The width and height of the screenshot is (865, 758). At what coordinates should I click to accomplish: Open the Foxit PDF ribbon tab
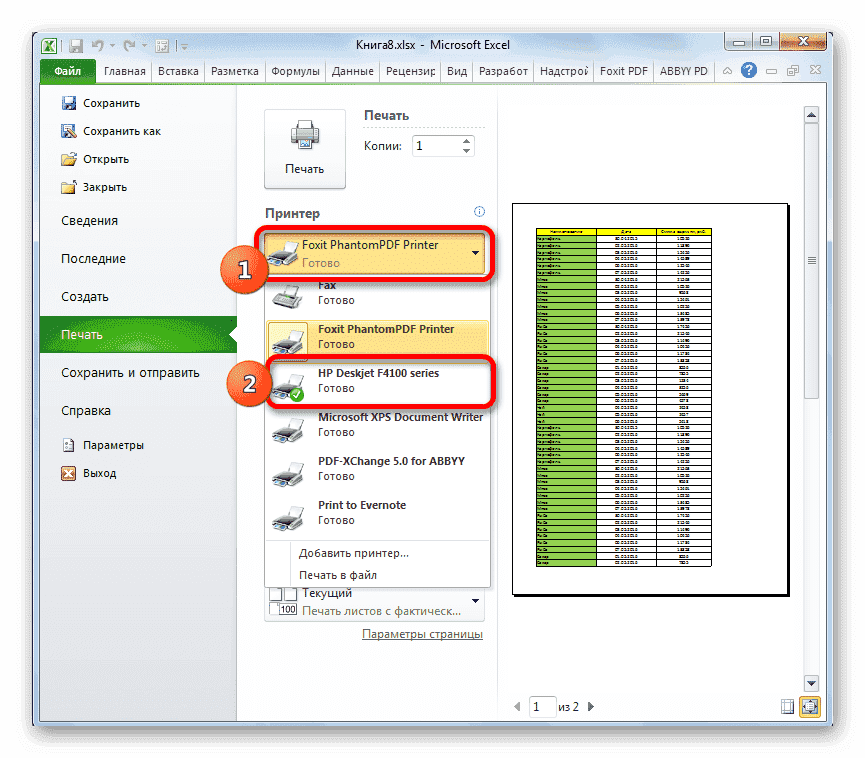tap(623, 71)
